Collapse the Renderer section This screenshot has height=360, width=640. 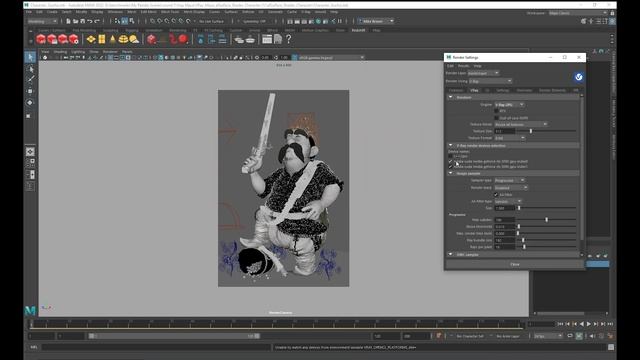point(451,98)
